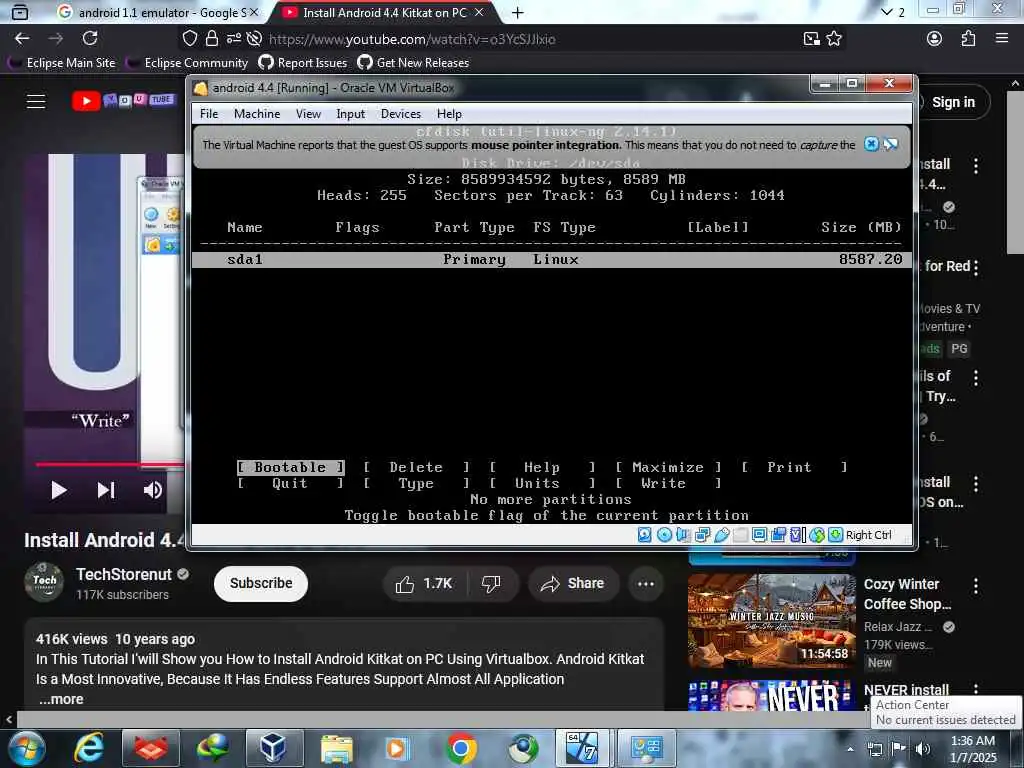Image resolution: width=1024 pixels, height=768 pixels.
Task: Open the VirtualBox audio status icon
Action: tap(683, 535)
